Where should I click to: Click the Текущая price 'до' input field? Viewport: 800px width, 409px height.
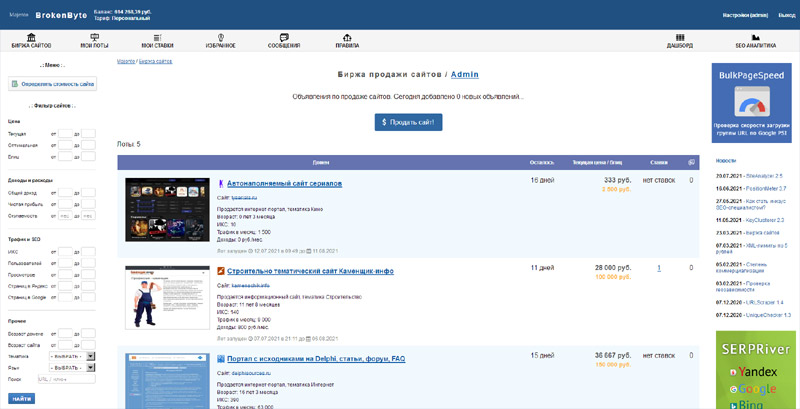pyautogui.click(x=88, y=134)
